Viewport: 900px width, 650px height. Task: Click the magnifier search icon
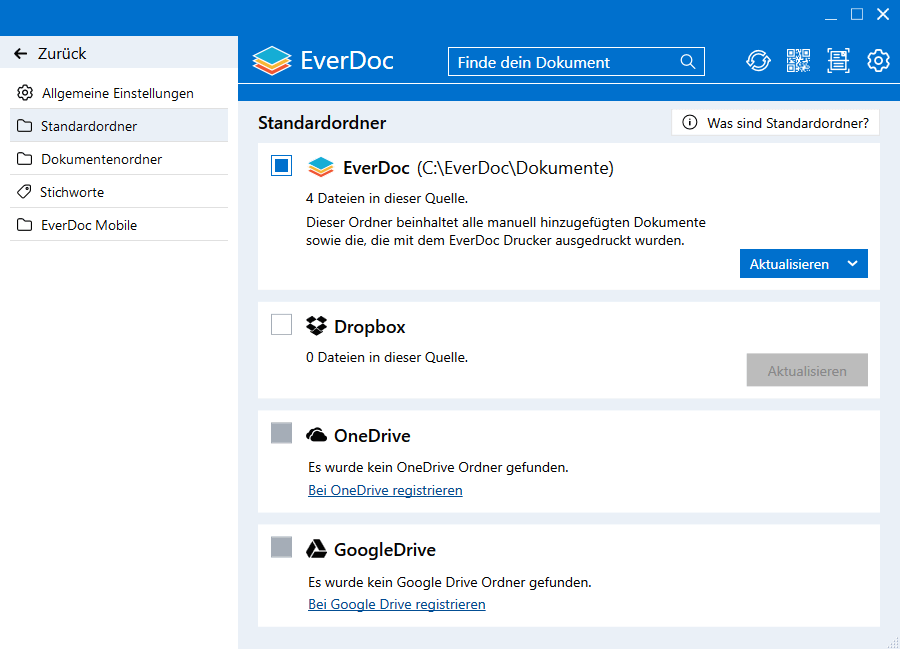(688, 62)
